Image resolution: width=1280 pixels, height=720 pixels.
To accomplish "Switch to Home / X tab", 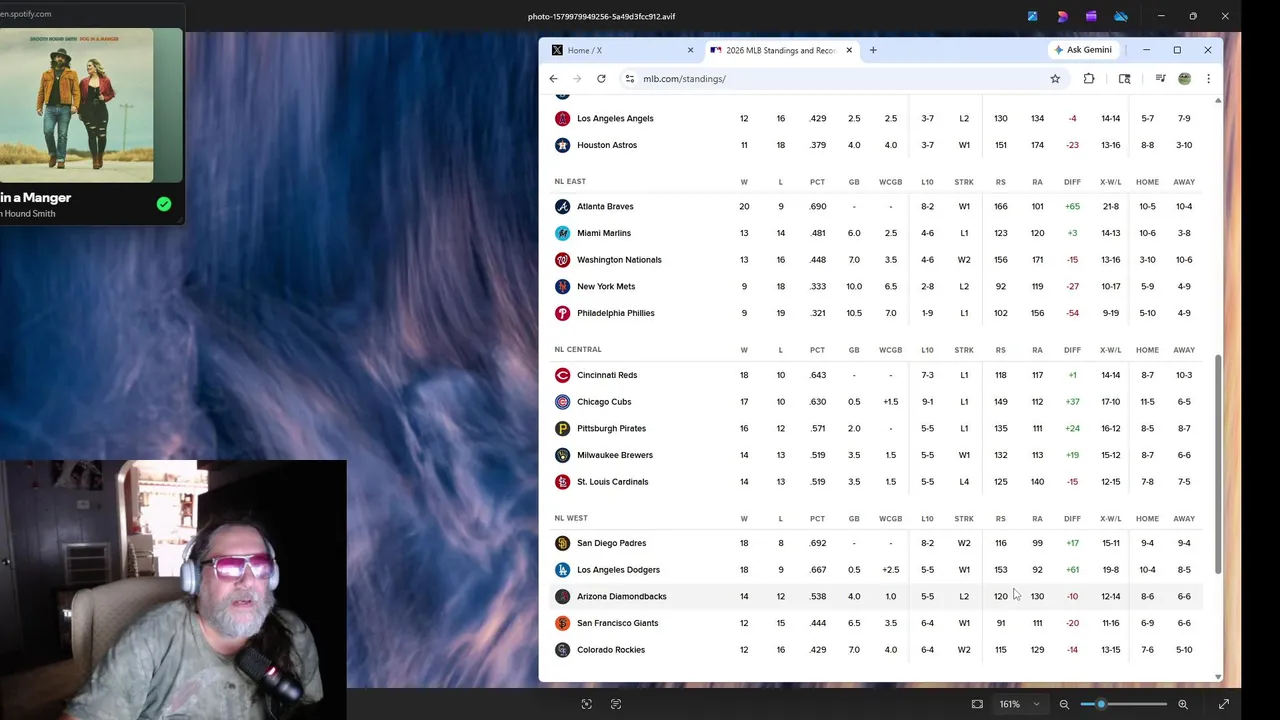I will coord(620,50).
